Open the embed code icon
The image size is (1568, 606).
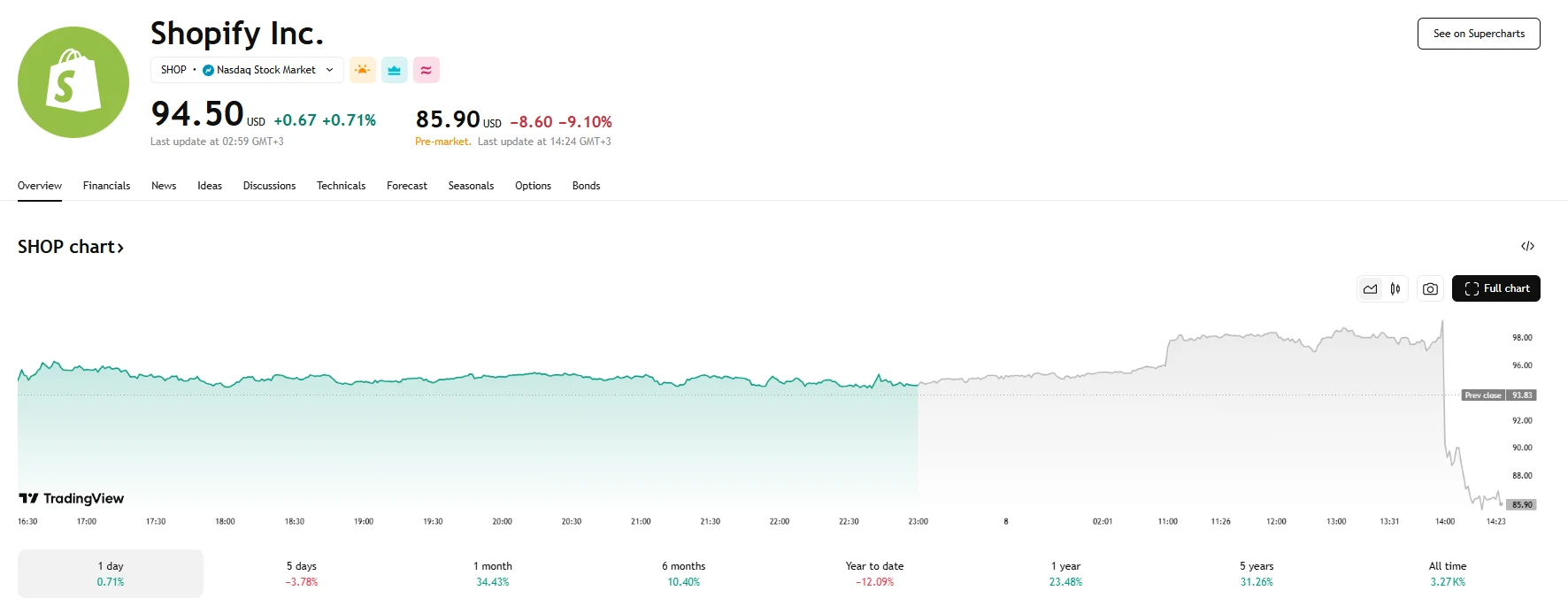click(1527, 246)
